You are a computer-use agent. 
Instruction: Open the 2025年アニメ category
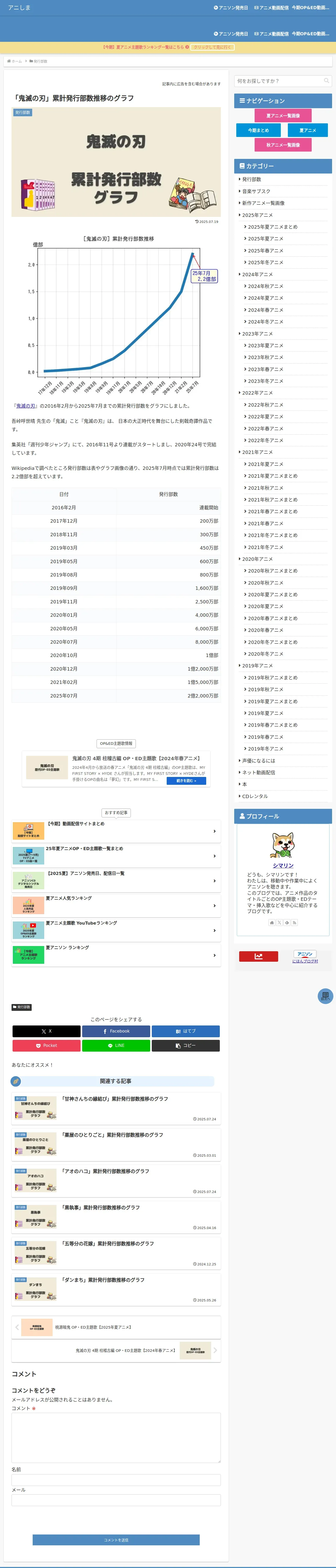tap(257, 215)
